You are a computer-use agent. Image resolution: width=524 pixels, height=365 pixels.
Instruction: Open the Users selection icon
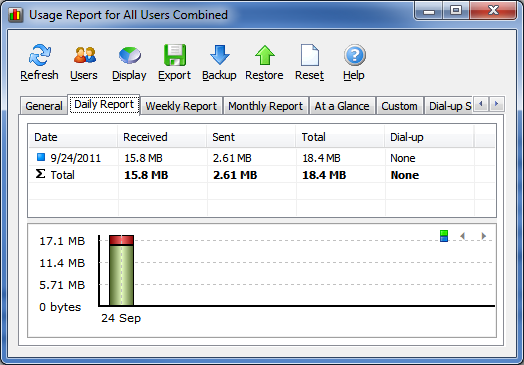85,55
